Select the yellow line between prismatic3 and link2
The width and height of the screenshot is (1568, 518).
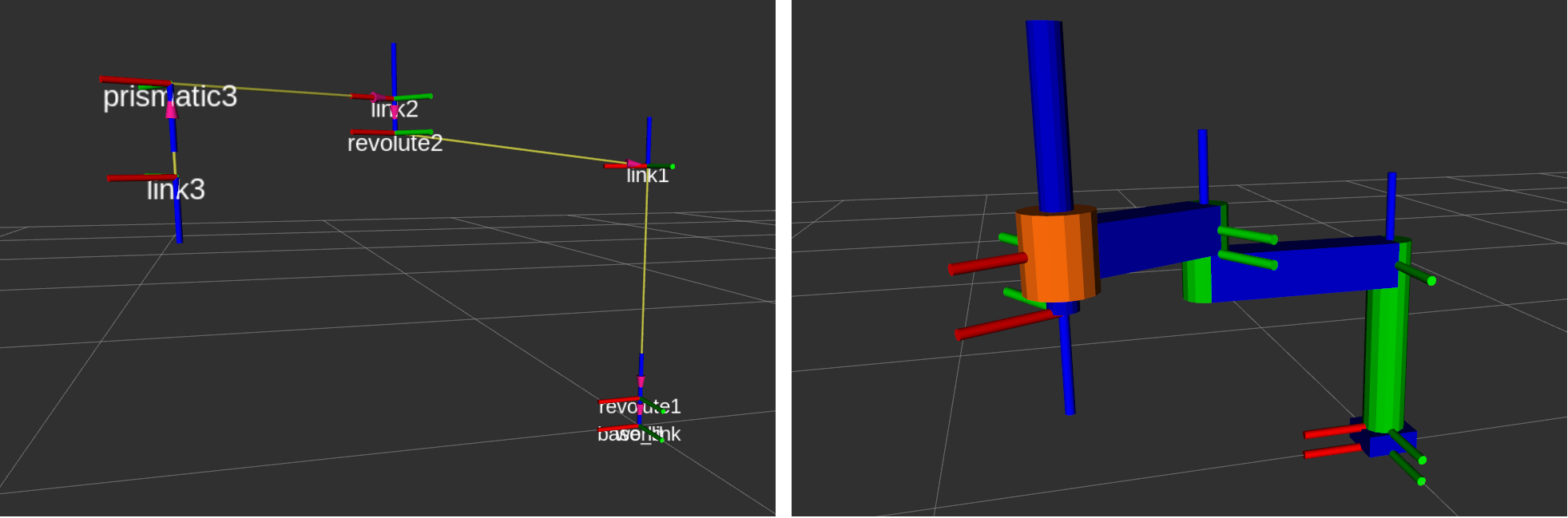click(264, 89)
